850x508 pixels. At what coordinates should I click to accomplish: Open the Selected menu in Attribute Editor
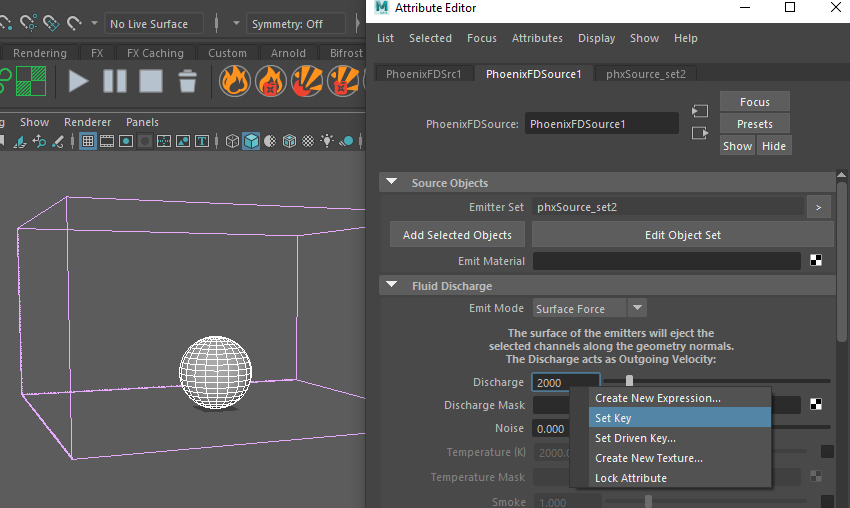tap(430, 38)
